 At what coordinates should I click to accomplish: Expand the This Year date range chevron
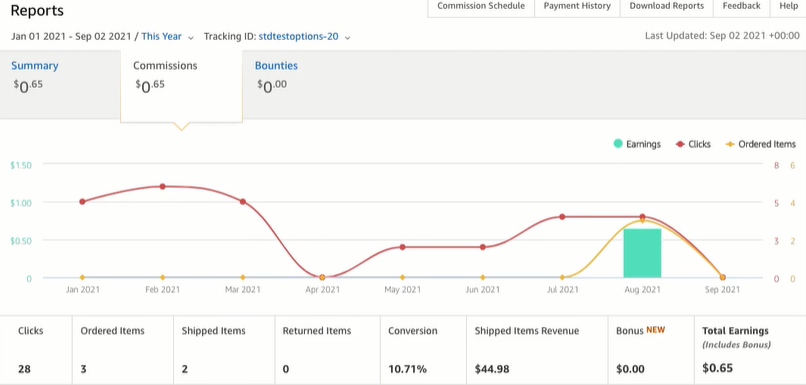191,38
